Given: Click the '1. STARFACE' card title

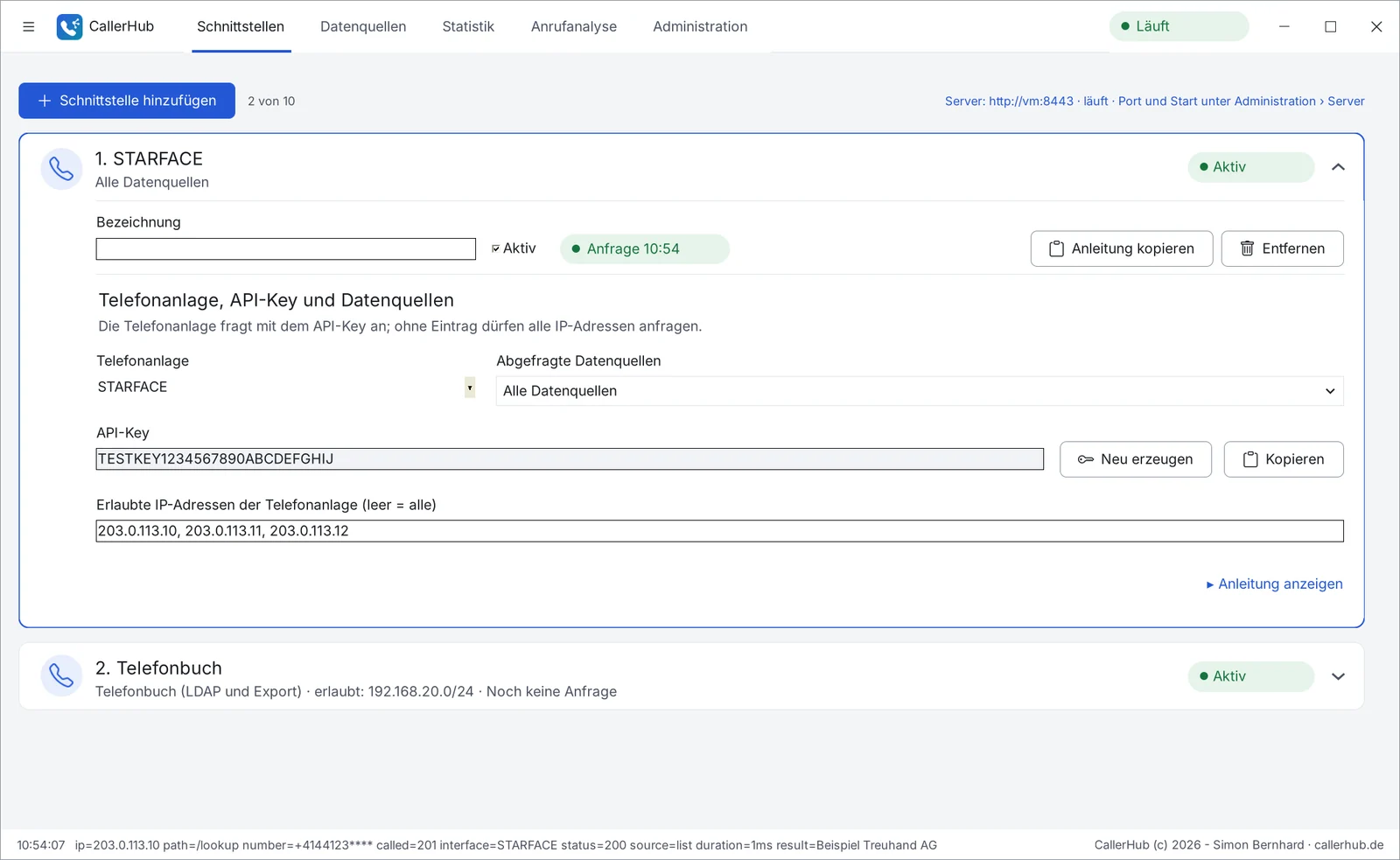Looking at the screenshot, I should (x=149, y=158).
